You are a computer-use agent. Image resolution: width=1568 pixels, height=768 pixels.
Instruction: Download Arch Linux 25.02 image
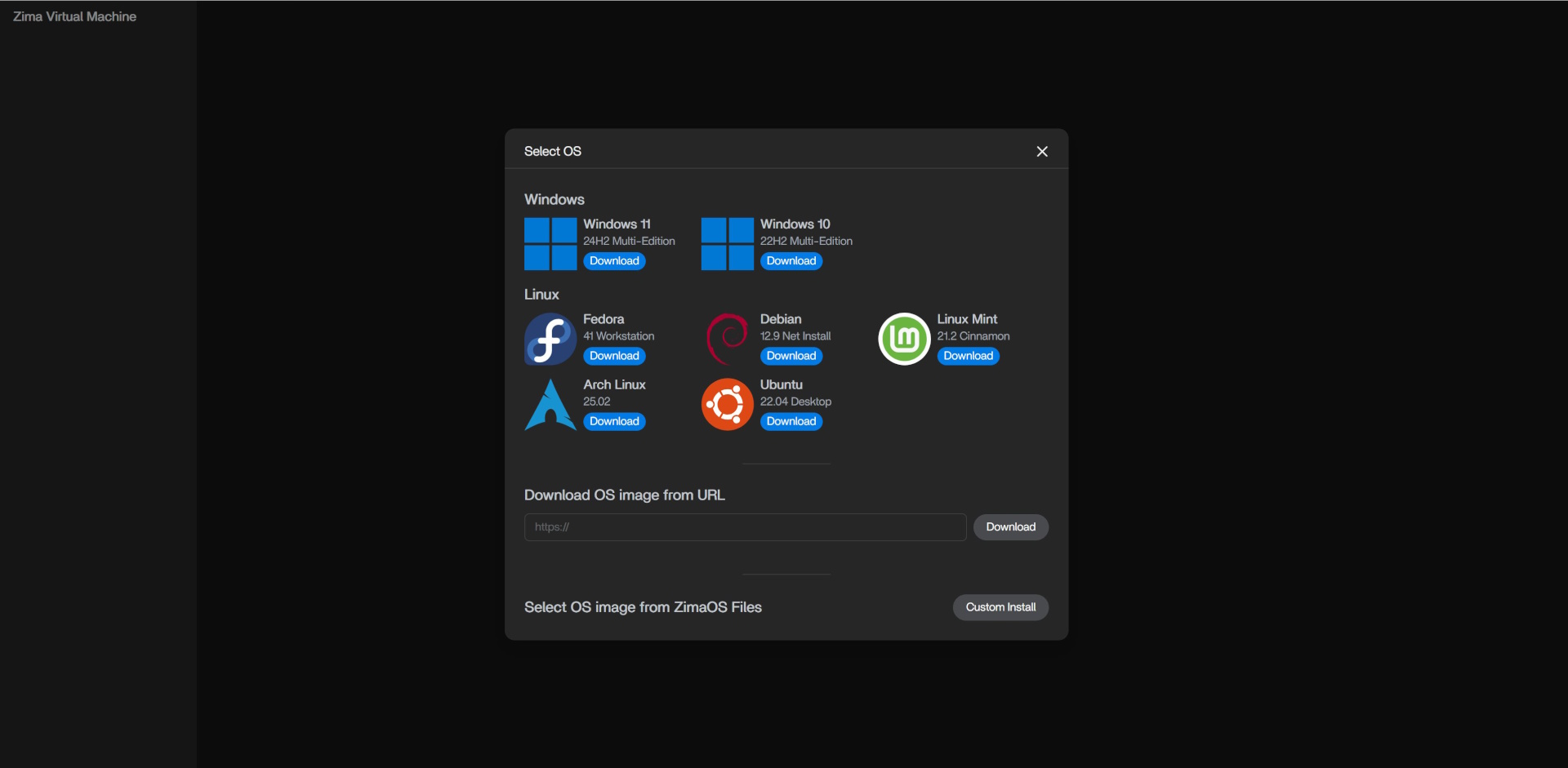(614, 422)
